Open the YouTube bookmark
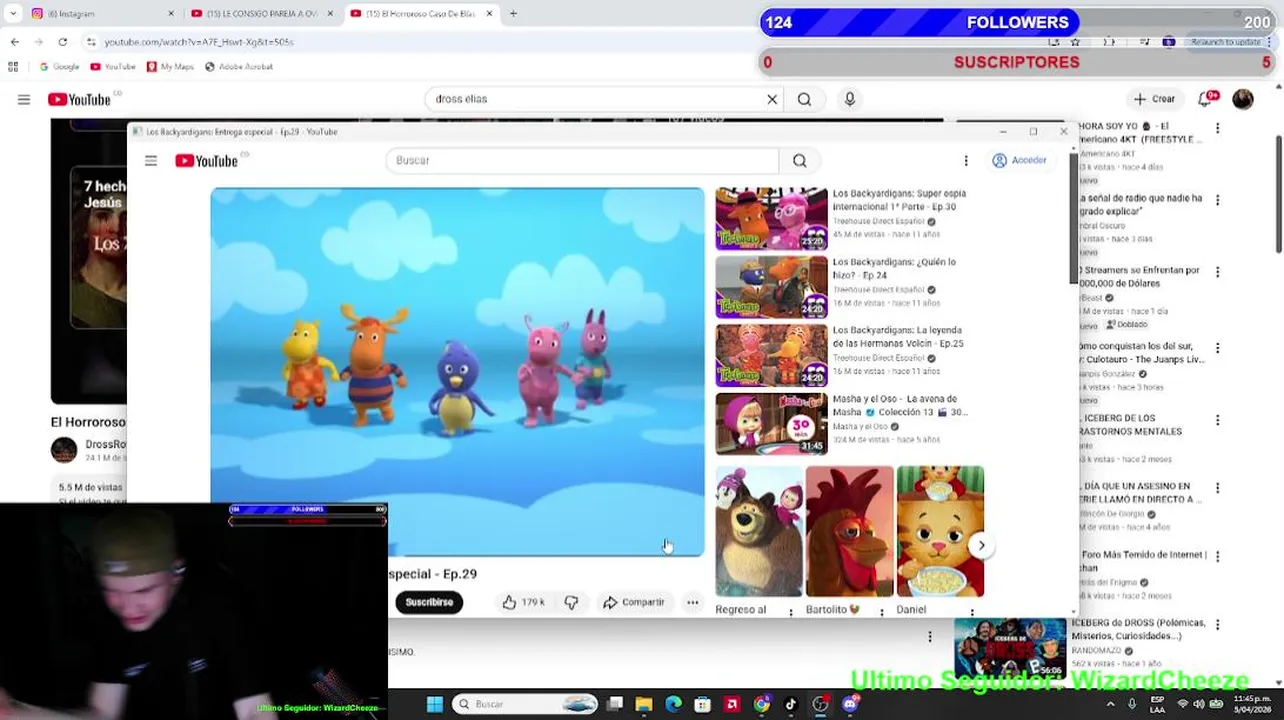The height and width of the screenshot is (720, 1284). (113, 67)
